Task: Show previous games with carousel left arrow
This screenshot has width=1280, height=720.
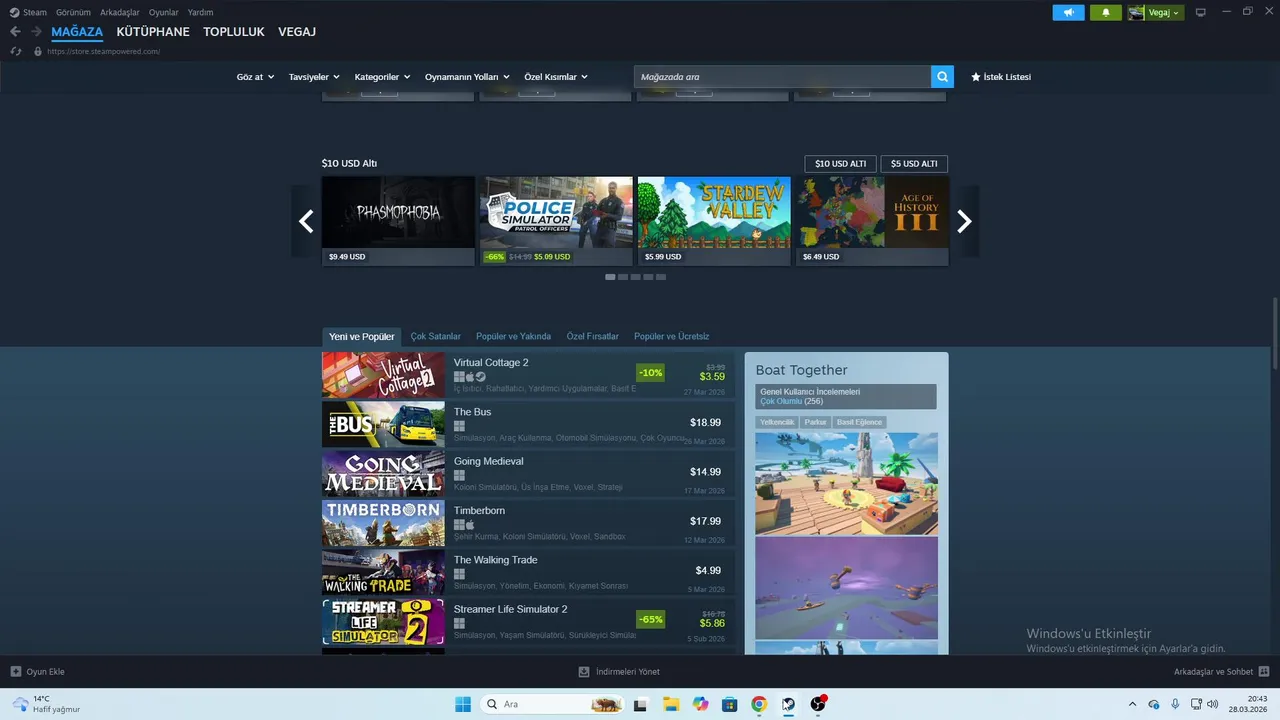Action: click(306, 221)
